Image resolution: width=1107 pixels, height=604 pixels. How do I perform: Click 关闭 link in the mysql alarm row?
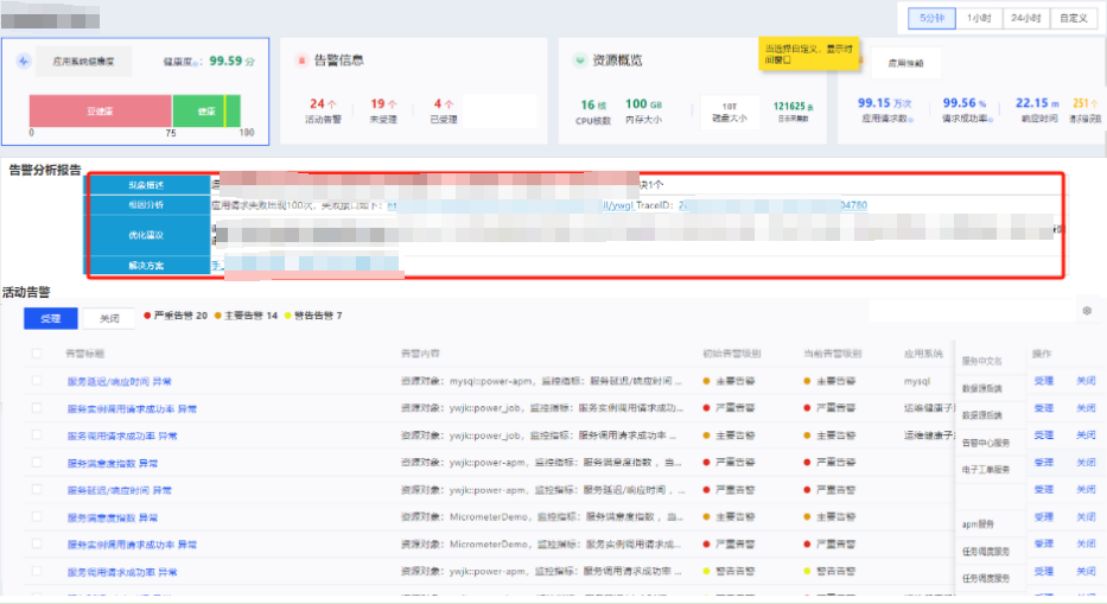coord(1085,381)
